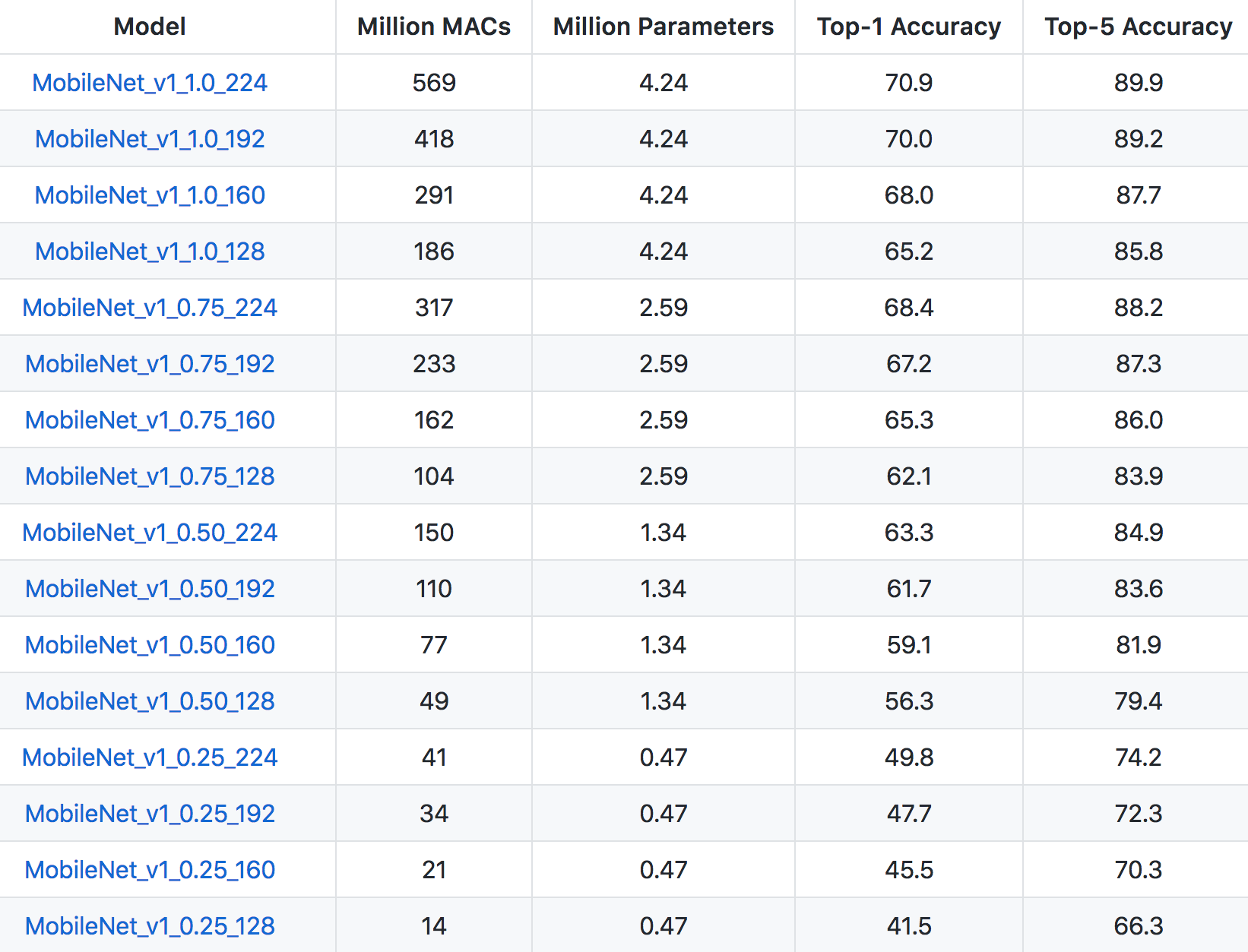Follow the MobileNet_v1_0.25_160 link
Viewport: 1248px width, 952px height.
click(x=150, y=870)
